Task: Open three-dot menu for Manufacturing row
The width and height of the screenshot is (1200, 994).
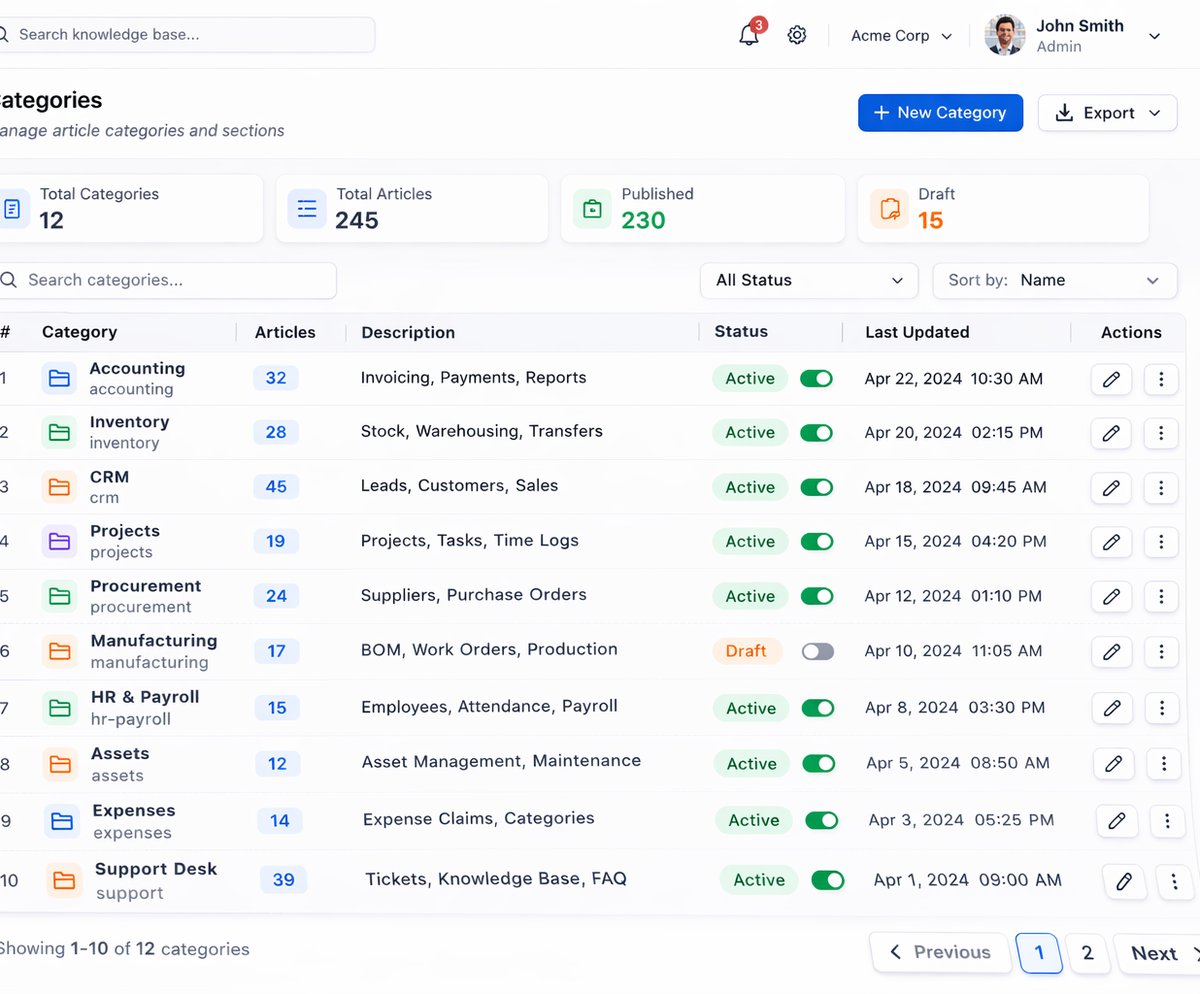Action: [1161, 652]
